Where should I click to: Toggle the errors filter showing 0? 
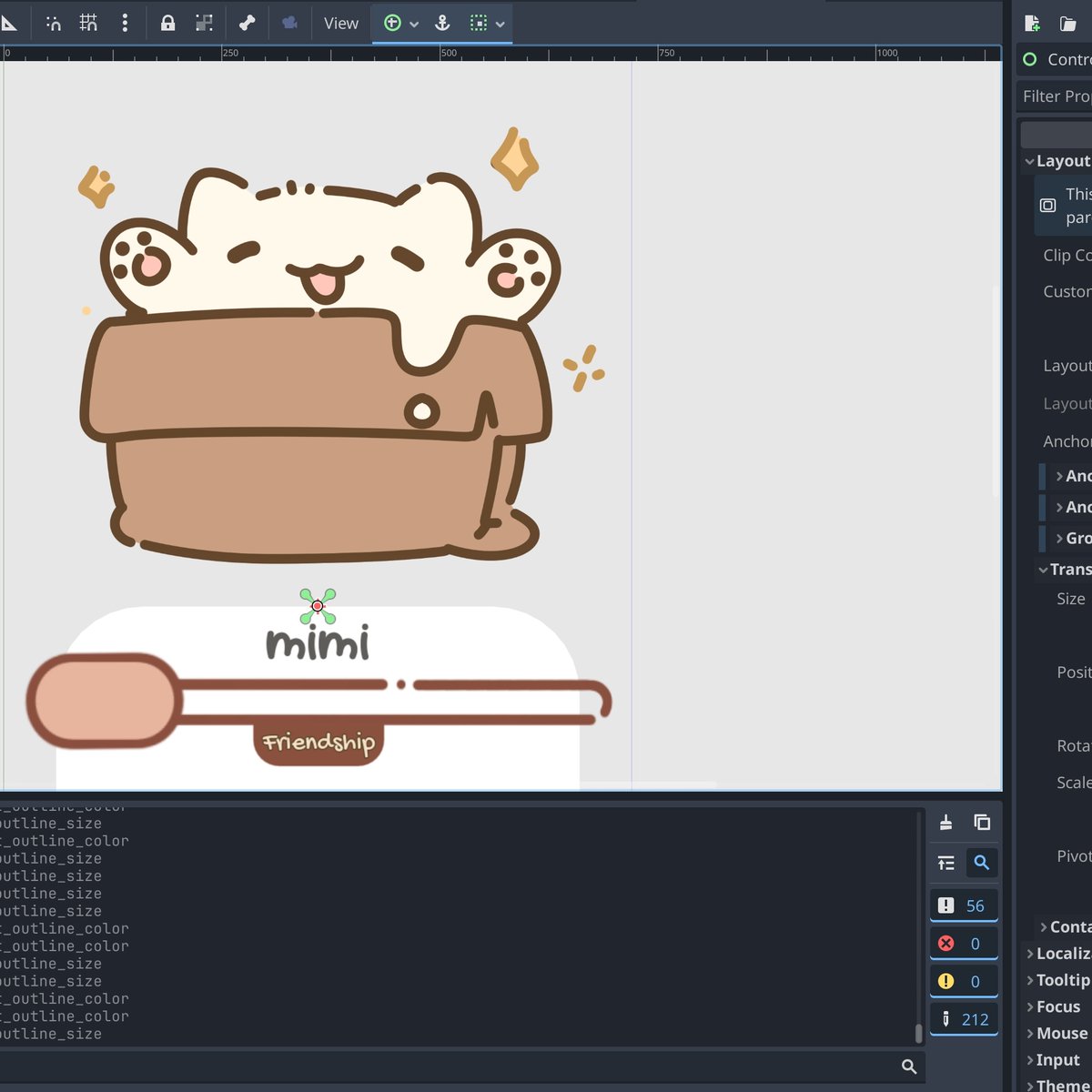click(x=964, y=943)
